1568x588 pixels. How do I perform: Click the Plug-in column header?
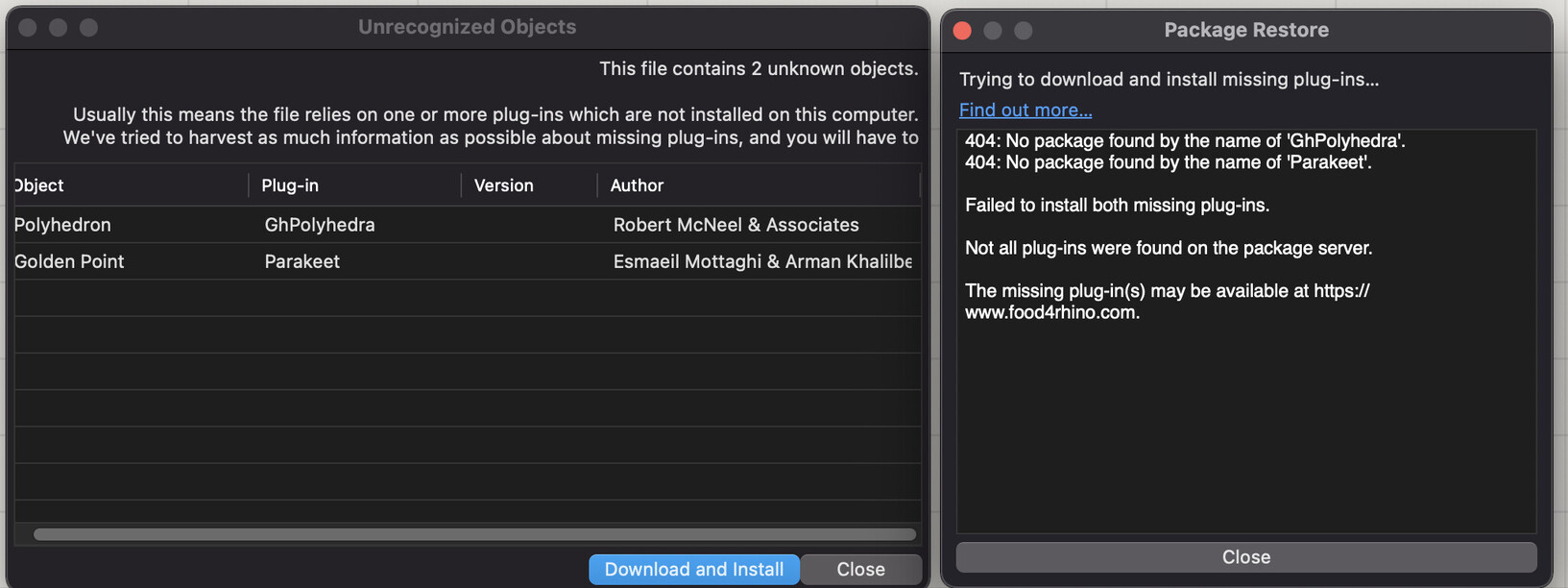click(290, 185)
